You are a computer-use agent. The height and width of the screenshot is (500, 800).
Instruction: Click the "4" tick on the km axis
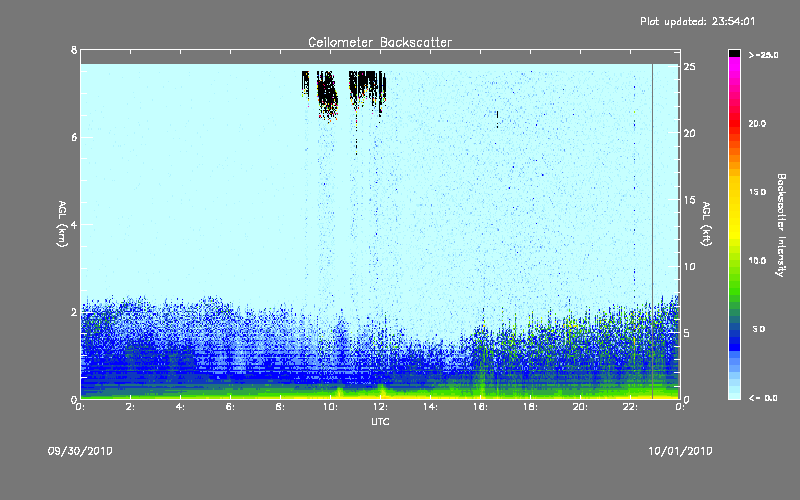tap(74, 224)
